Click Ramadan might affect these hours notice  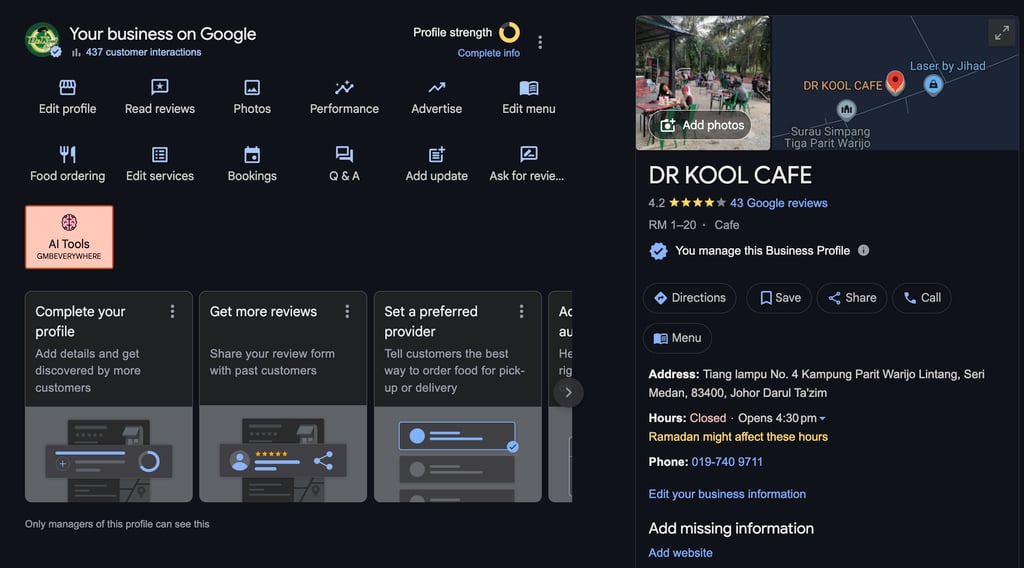(738, 437)
